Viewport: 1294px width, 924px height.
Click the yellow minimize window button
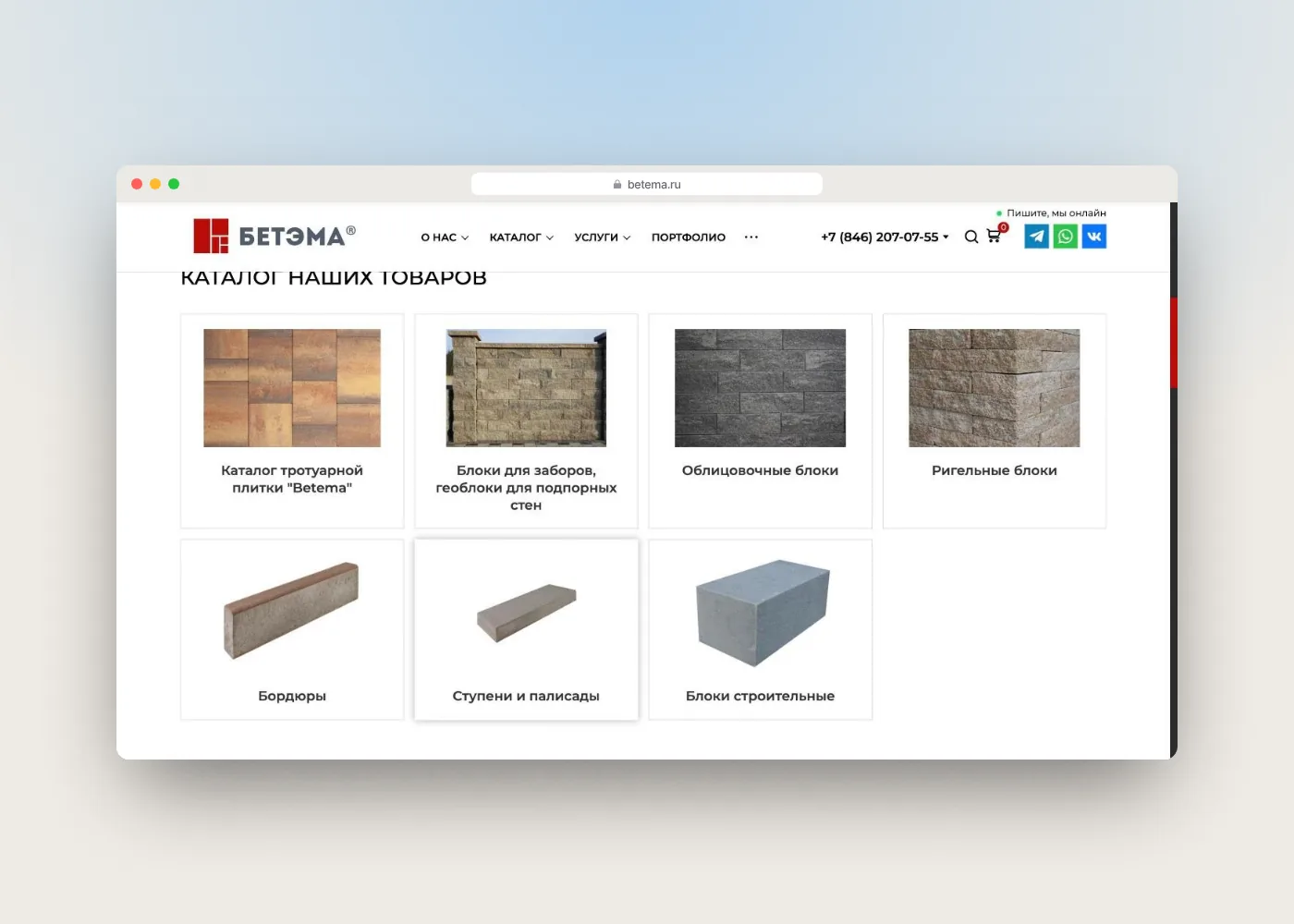pos(155,184)
